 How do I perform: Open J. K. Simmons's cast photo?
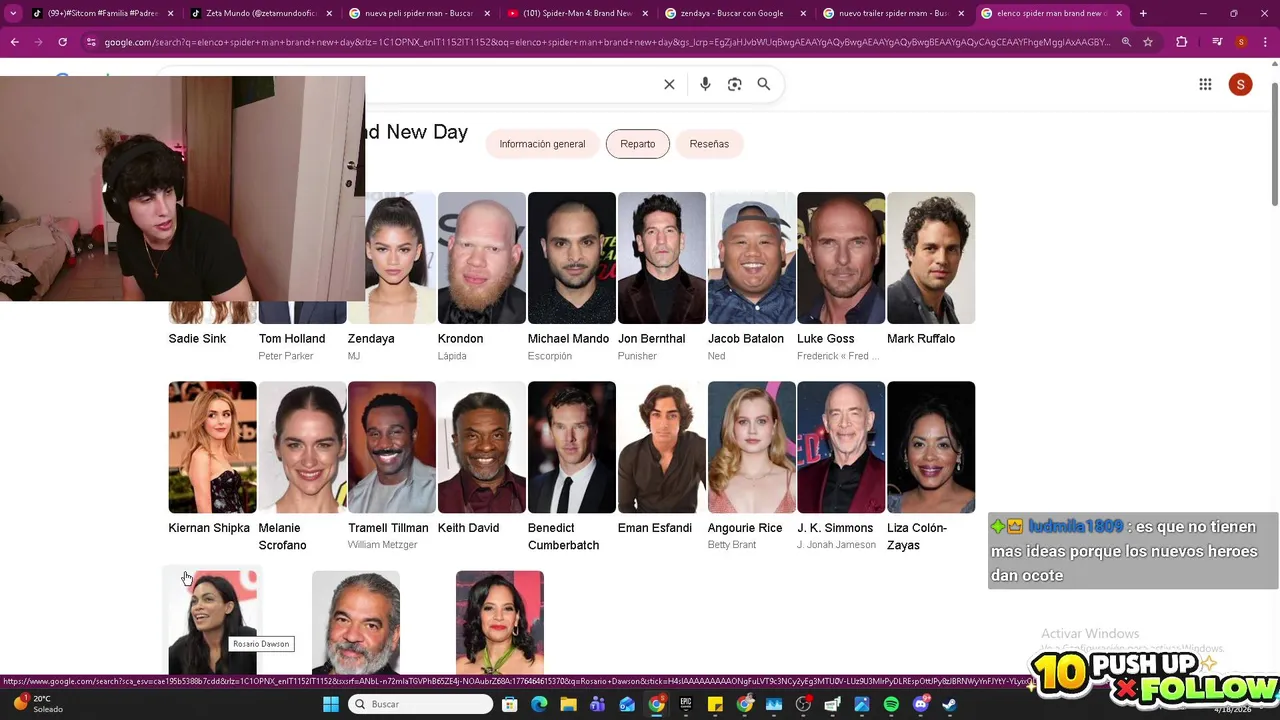(x=841, y=447)
